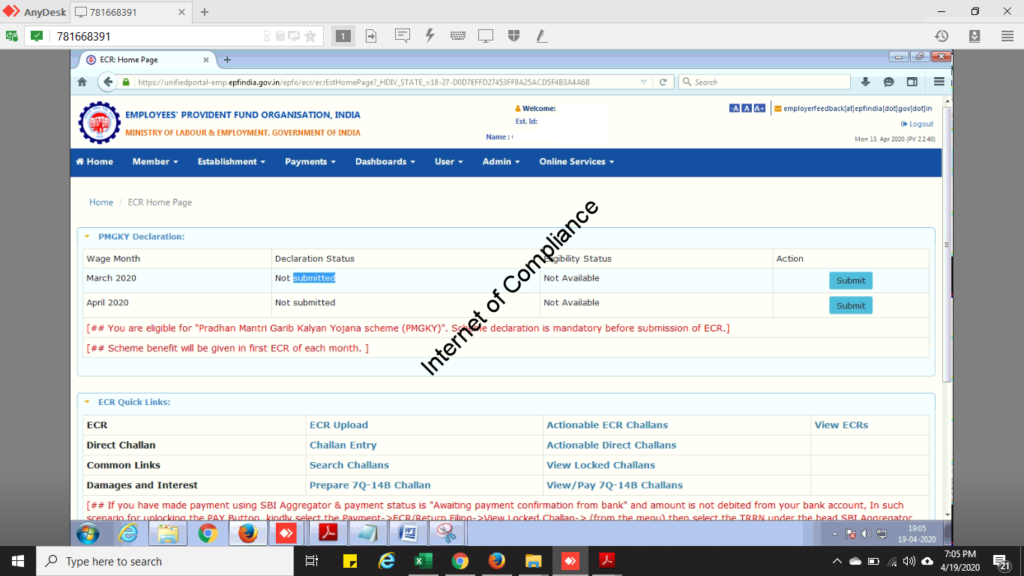The width and height of the screenshot is (1024, 576).
Task: Reload the EPFO page
Action: click(663, 82)
